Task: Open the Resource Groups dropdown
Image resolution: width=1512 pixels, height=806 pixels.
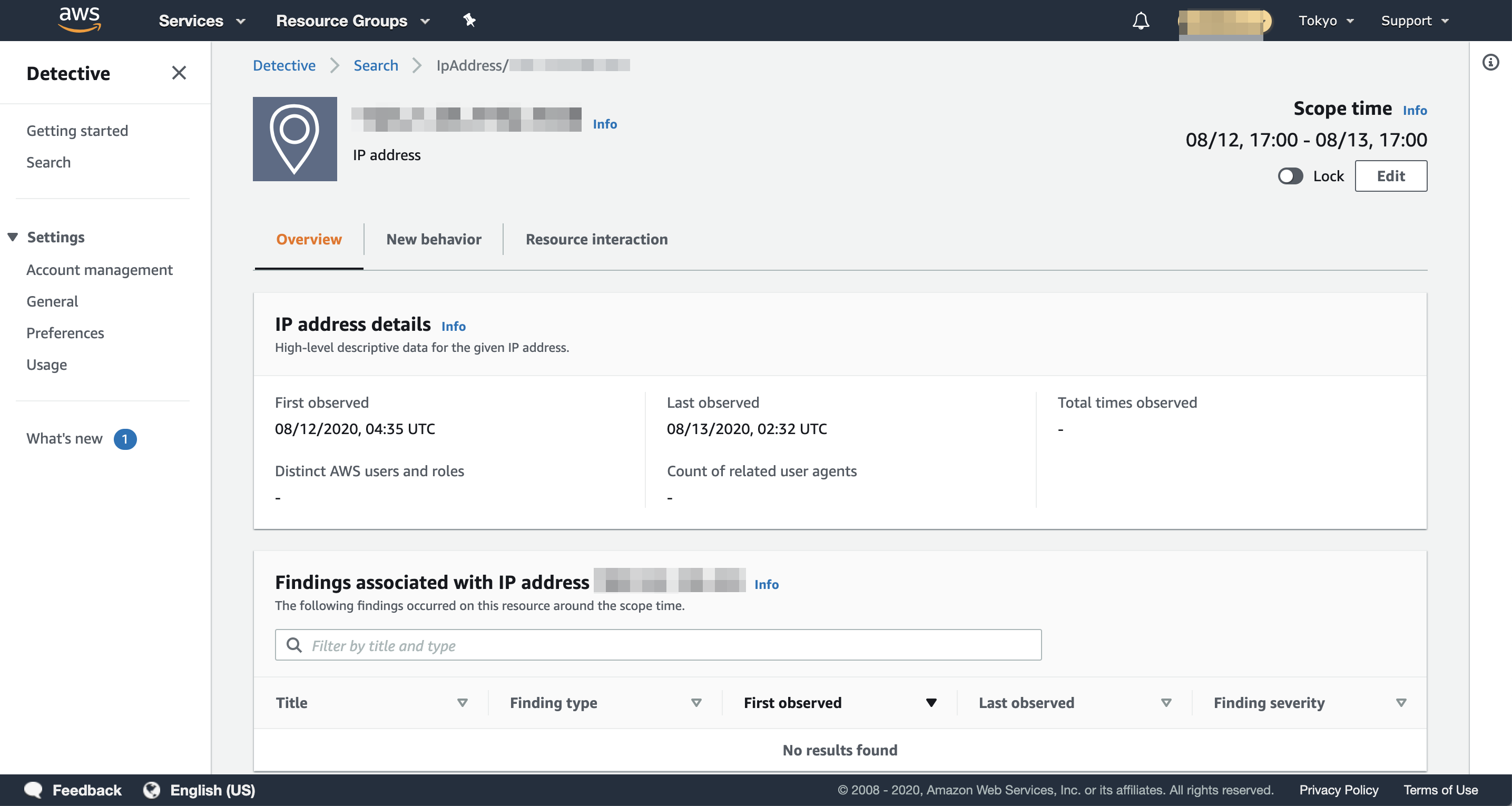Action: tap(353, 21)
